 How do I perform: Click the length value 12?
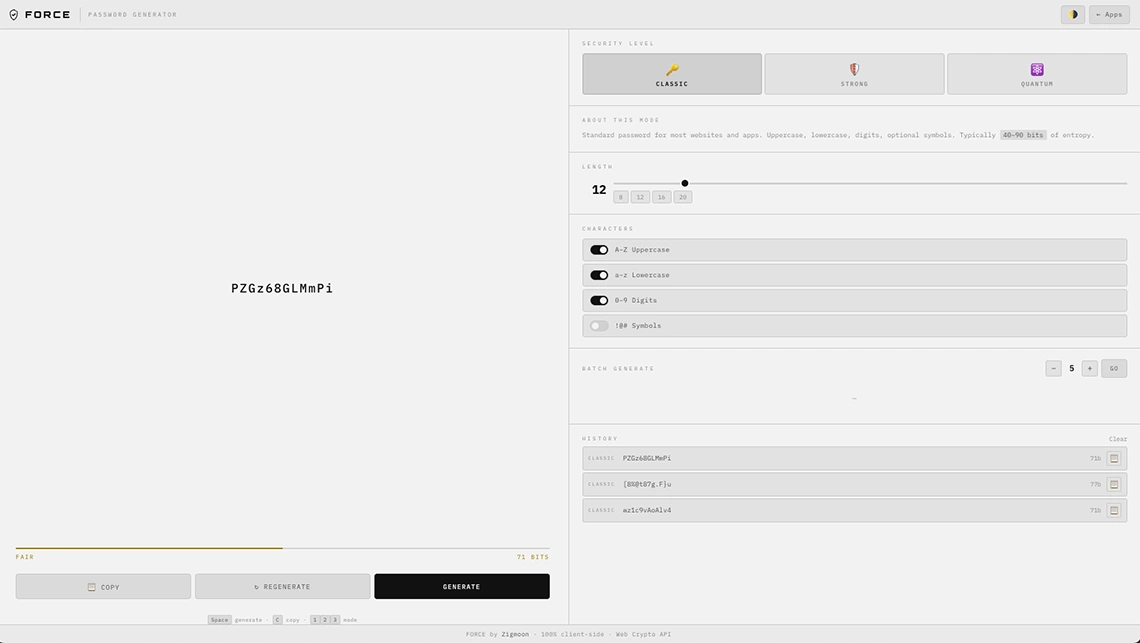(x=599, y=190)
